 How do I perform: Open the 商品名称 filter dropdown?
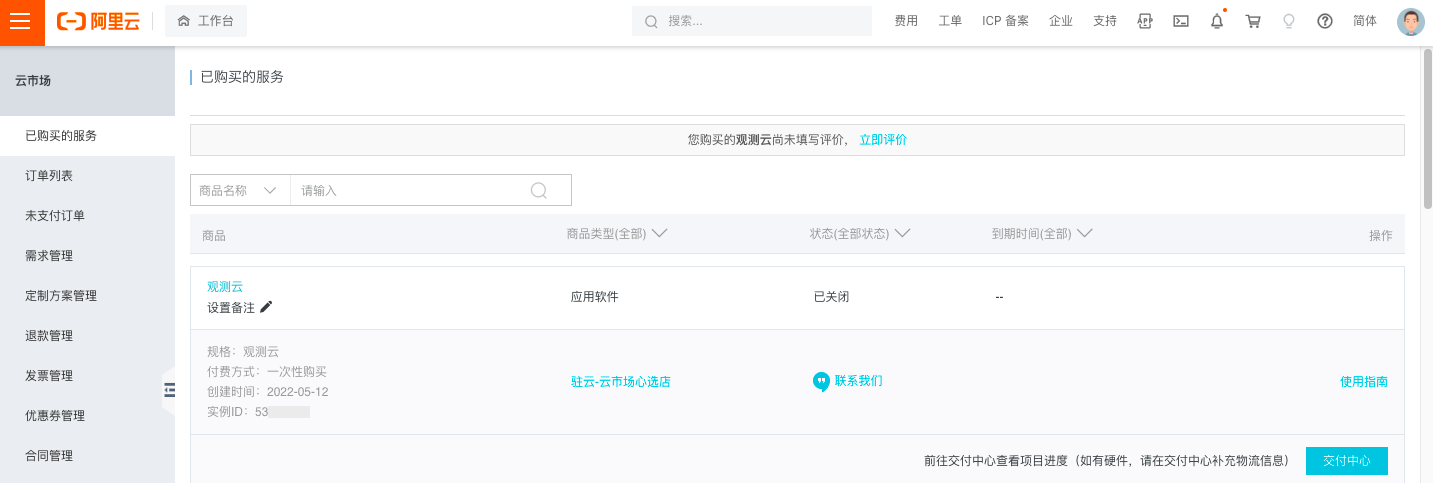click(240, 190)
